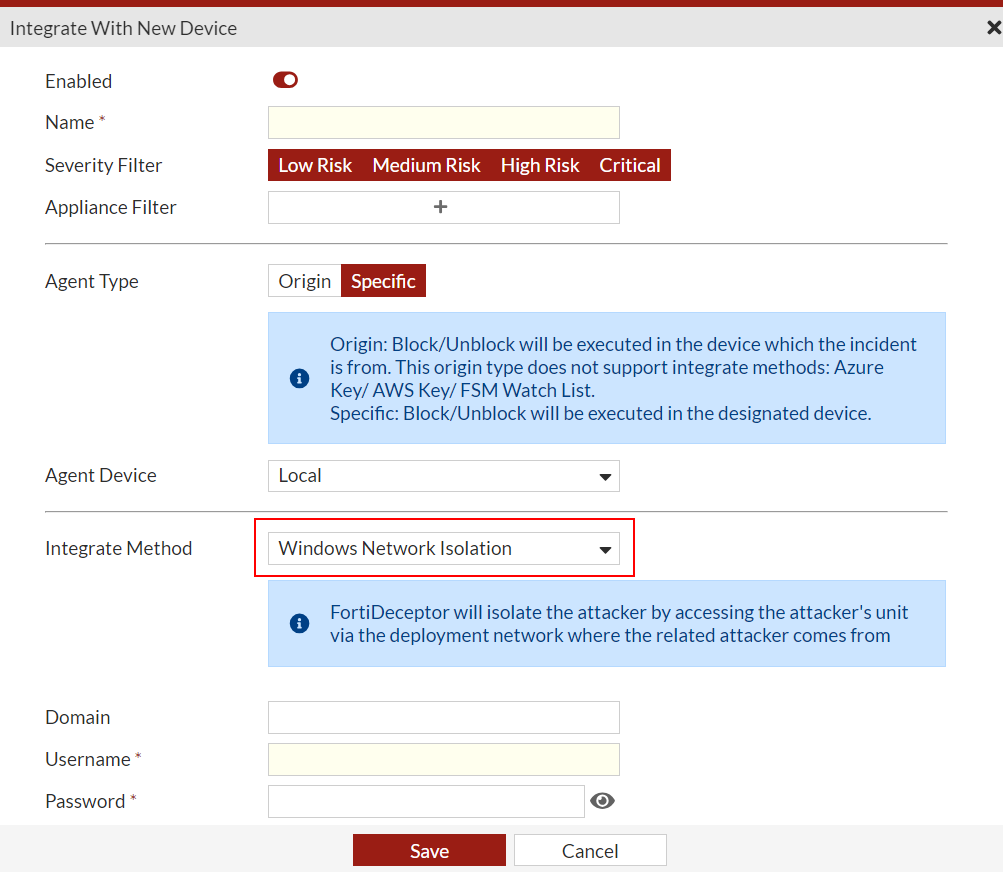The height and width of the screenshot is (872, 1003).
Task: Select the Origin agent type
Action: (304, 281)
